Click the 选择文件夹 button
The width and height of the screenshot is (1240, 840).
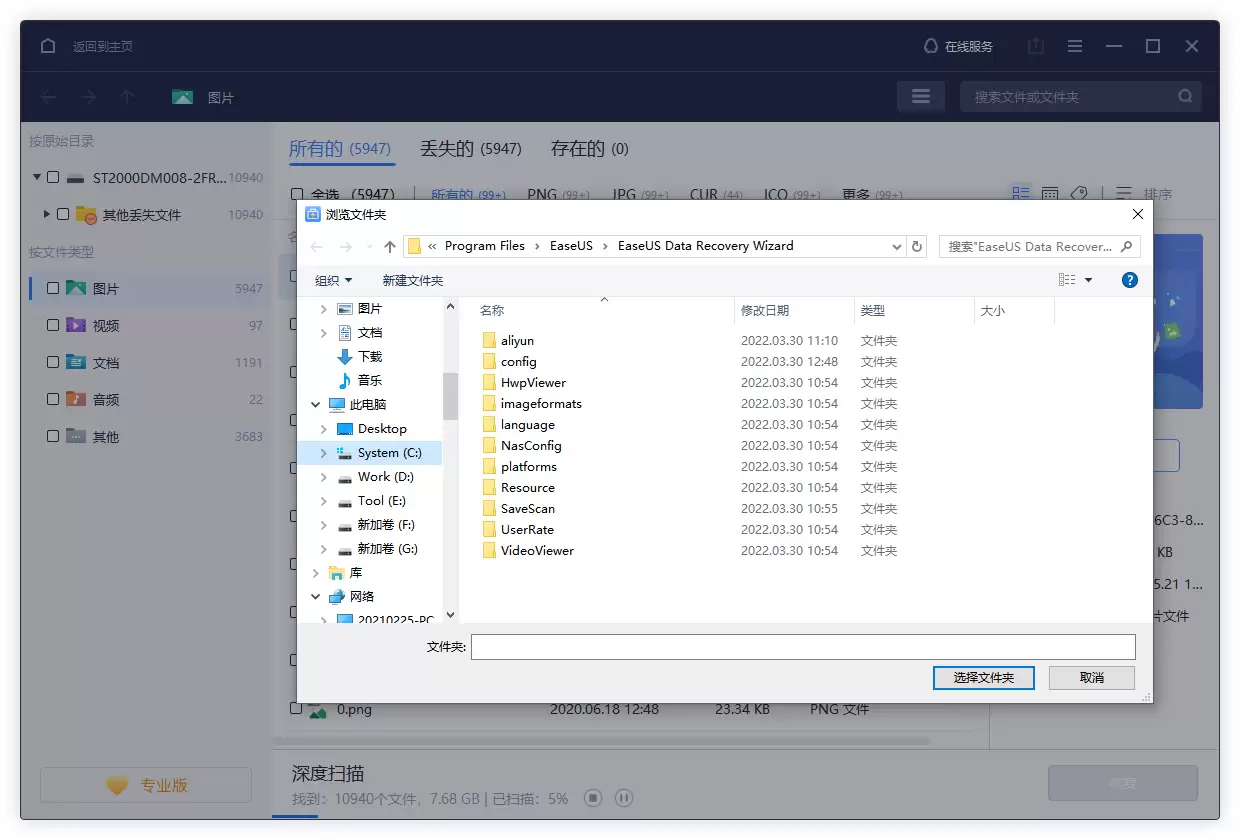pos(983,677)
